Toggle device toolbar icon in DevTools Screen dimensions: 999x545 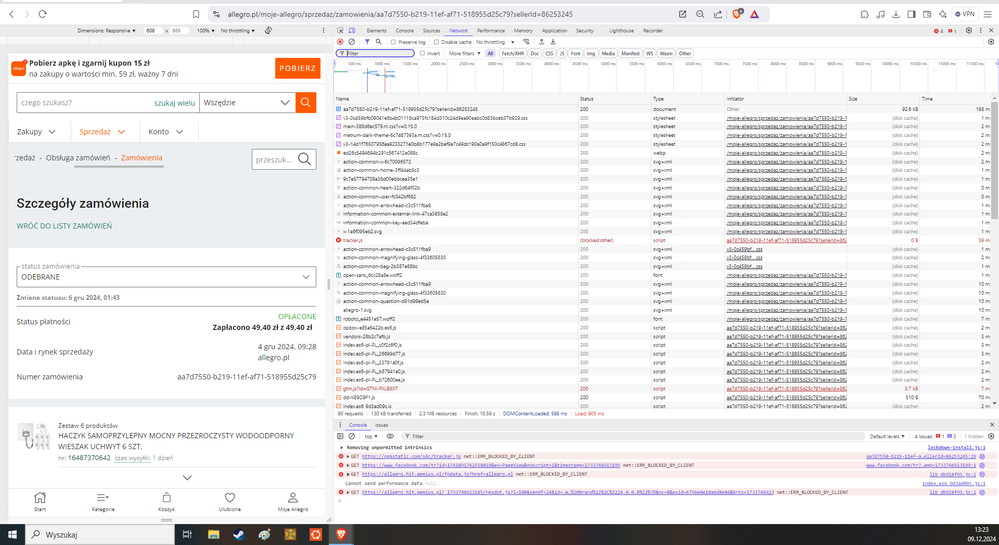click(352, 31)
